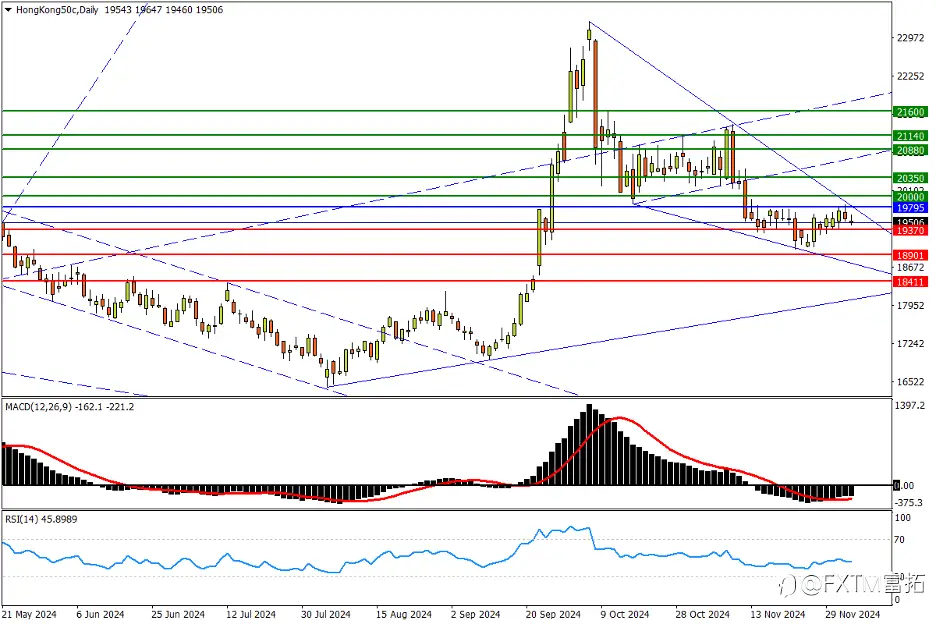Click the 28 Oct 2024 date label
Image resolution: width=936 pixels, height=624 pixels.
click(703, 614)
